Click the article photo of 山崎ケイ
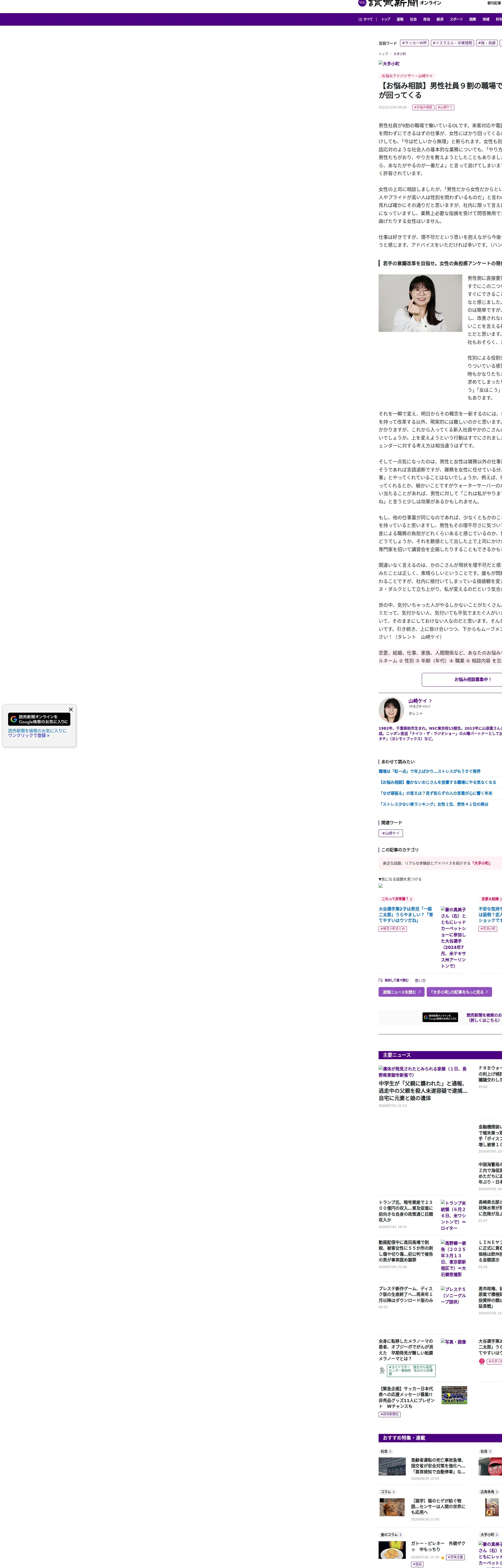This screenshot has height=1568, width=502. point(420,303)
